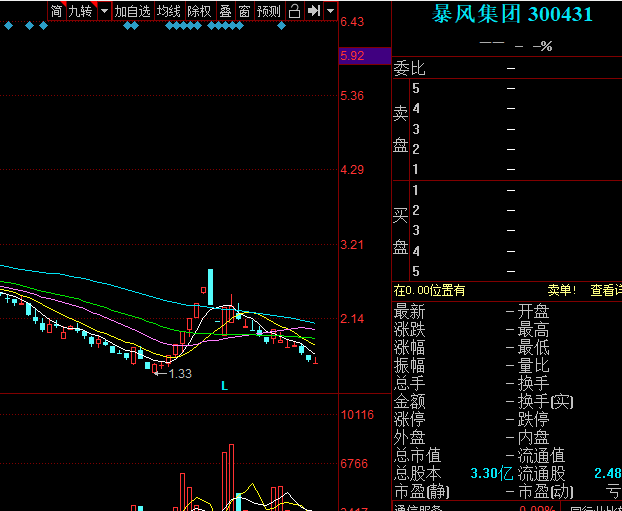Click the 简 simplified view button
This screenshot has width=622, height=511.
coord(57,11)
